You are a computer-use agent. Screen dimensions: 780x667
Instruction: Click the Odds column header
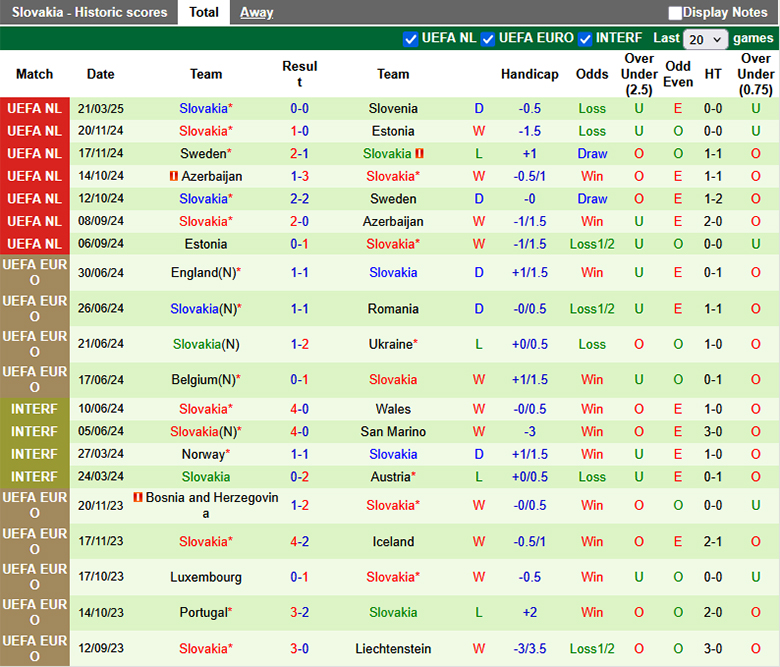[x=592, y=74]
